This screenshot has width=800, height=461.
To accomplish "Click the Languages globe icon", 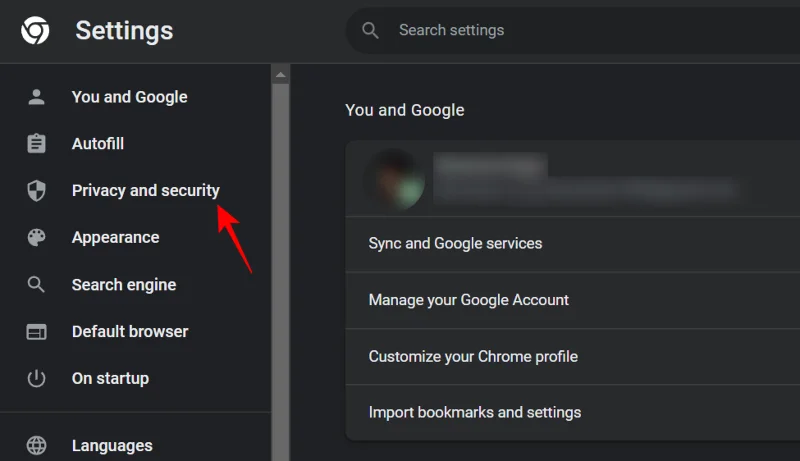I will (x=37, y=446).
